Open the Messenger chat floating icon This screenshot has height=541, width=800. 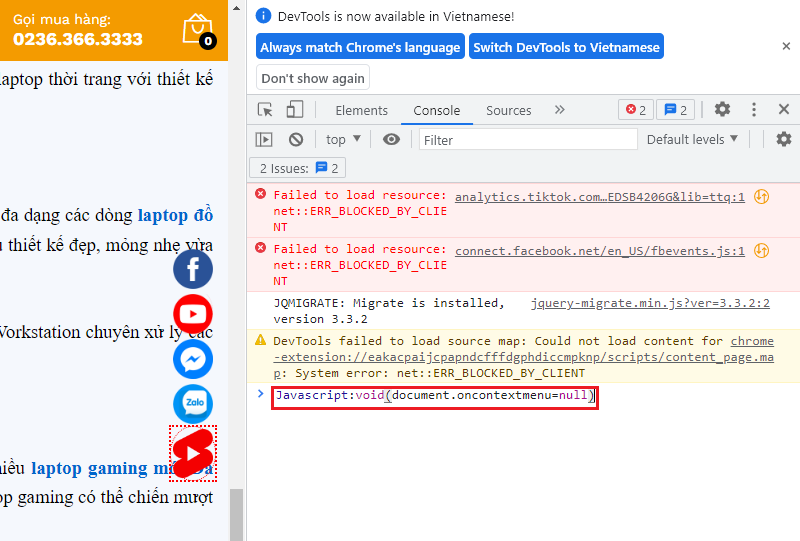tap(193, 359)
